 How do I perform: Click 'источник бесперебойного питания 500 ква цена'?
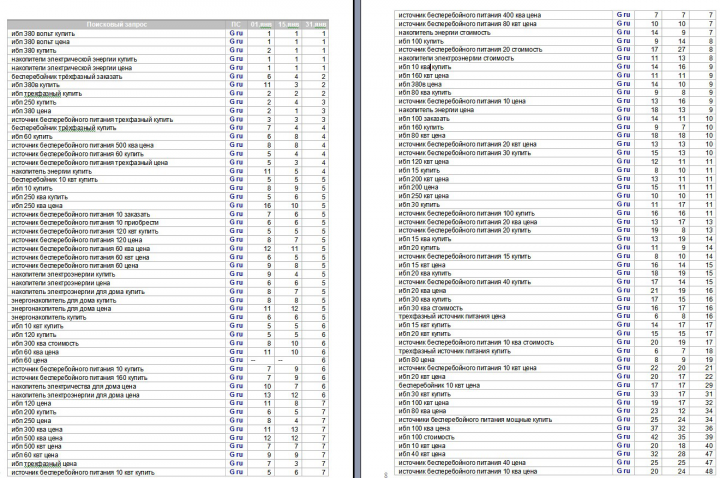82,145
